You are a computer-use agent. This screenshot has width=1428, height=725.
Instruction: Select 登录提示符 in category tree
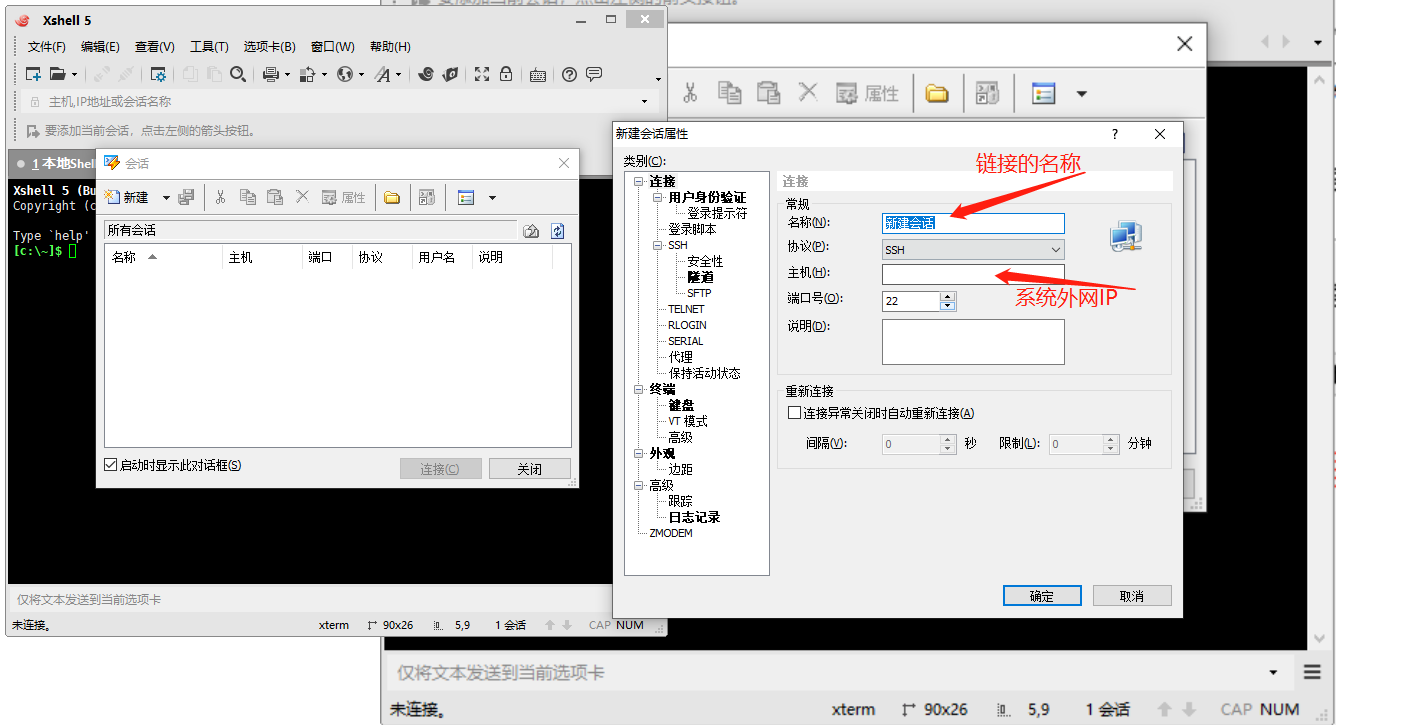coord(717,213)
